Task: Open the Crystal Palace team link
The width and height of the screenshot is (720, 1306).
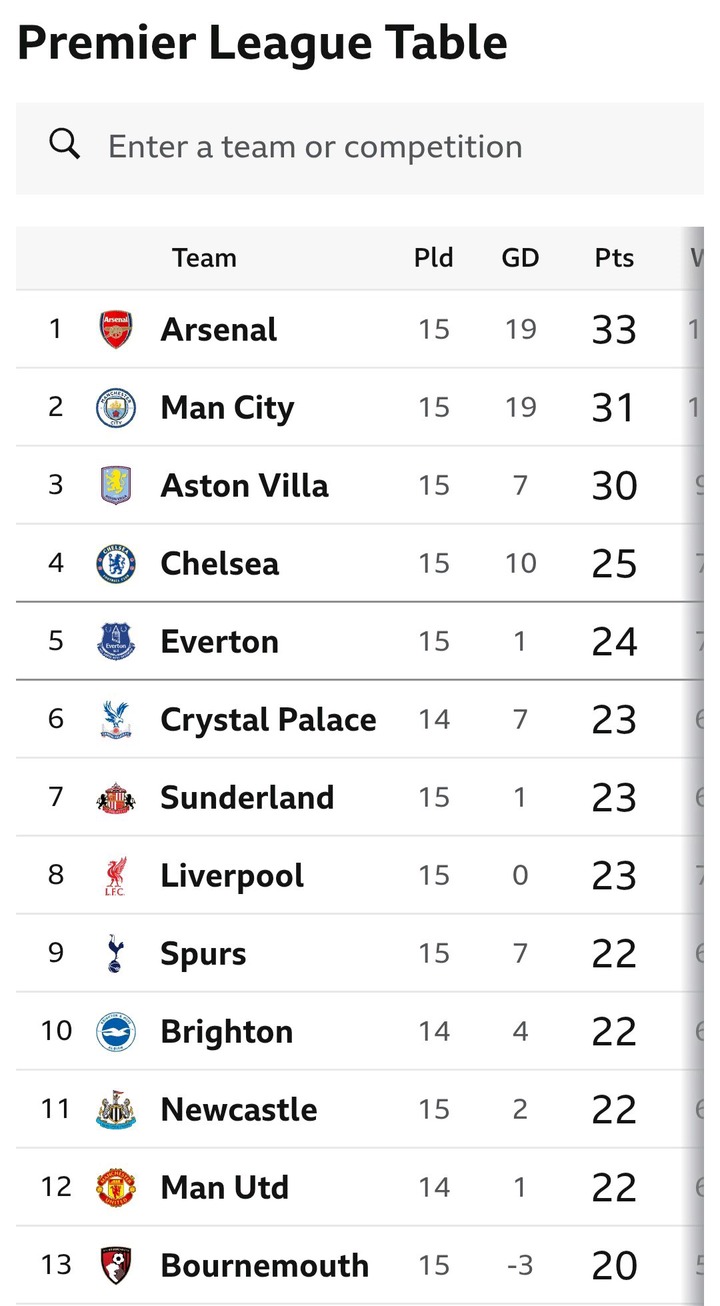Action: point(268,719)
